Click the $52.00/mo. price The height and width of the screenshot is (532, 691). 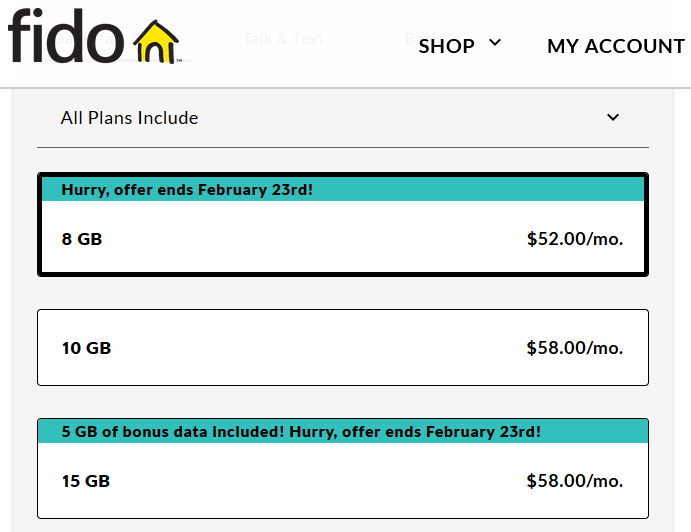pyautogui.click(x=574, y=239)
